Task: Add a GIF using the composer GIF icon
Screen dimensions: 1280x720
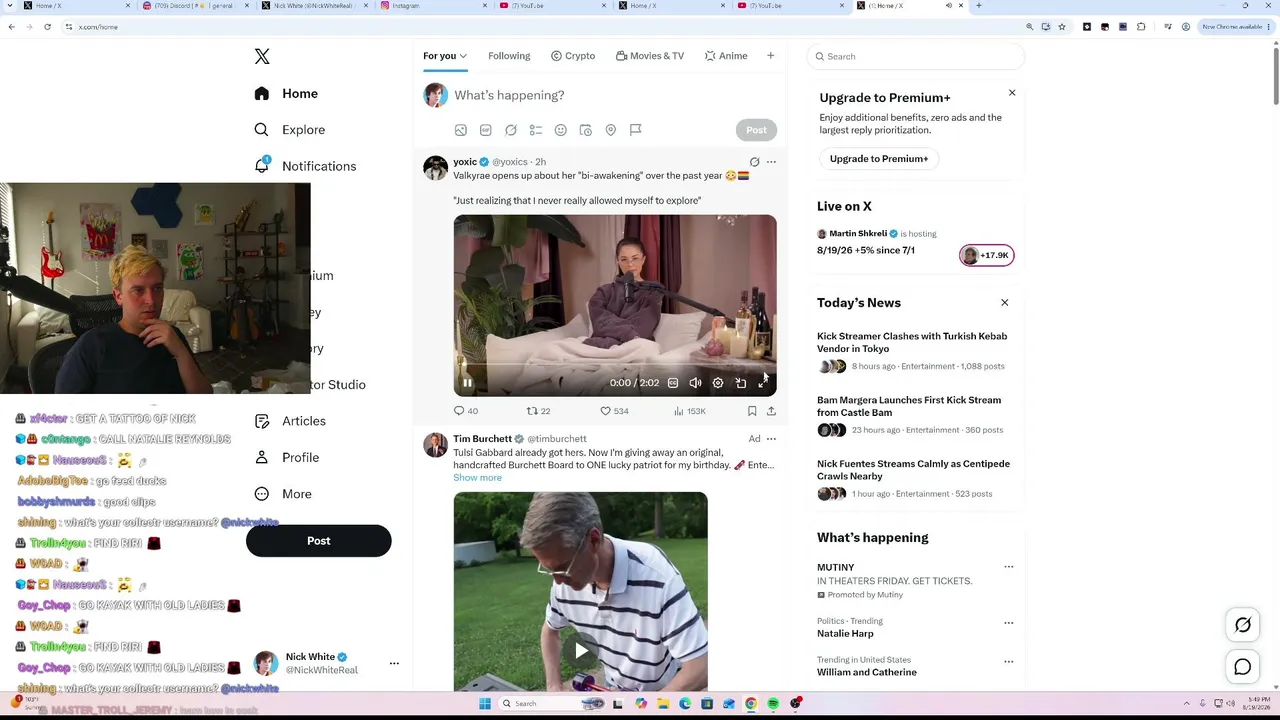Action: (x=486, y=130)
